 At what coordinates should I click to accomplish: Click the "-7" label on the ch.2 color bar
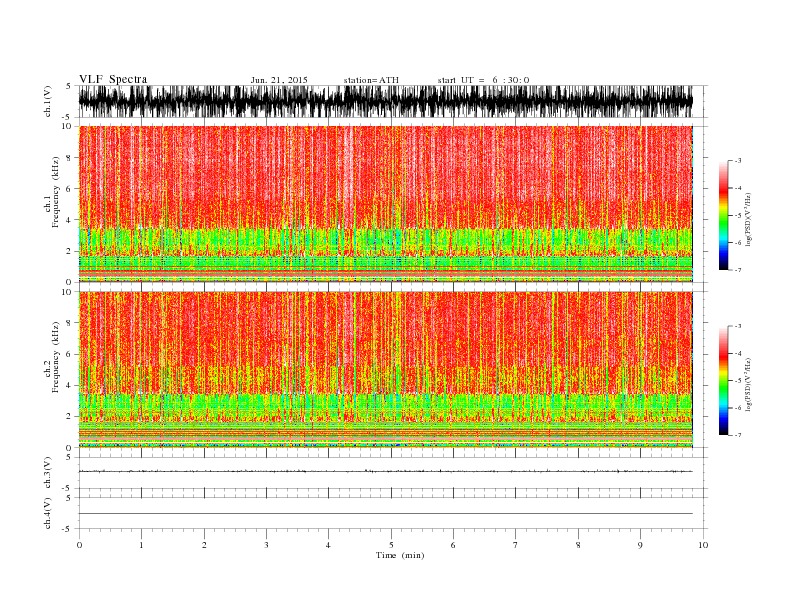[738, 435]
